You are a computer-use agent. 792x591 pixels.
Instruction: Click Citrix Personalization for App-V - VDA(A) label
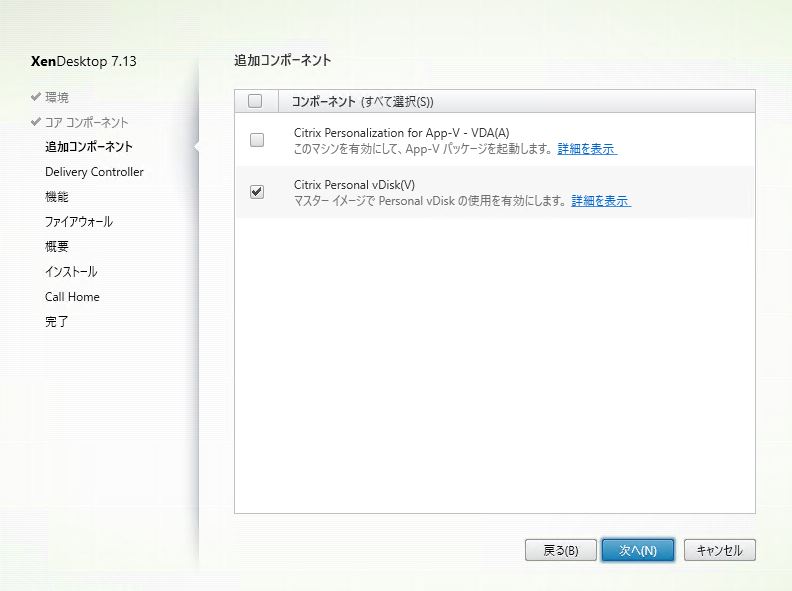coord(402,133)
